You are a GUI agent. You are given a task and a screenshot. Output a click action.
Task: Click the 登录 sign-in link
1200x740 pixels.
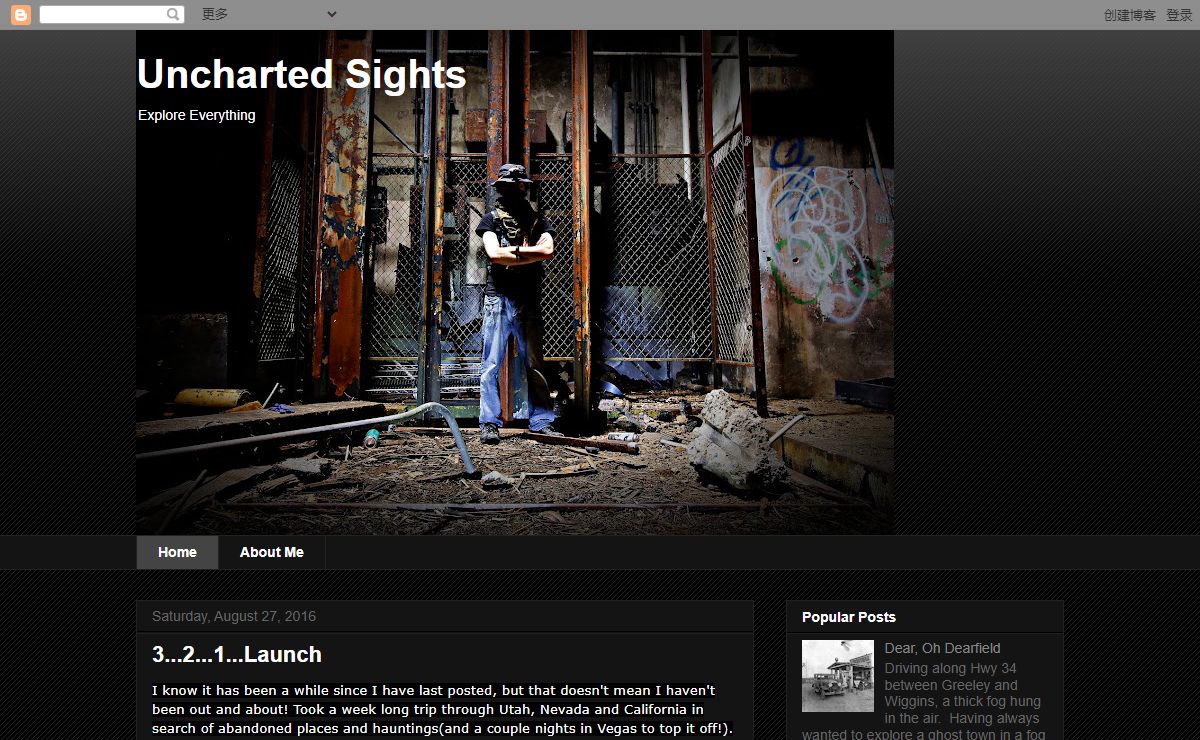click(x=1179, y=15)
